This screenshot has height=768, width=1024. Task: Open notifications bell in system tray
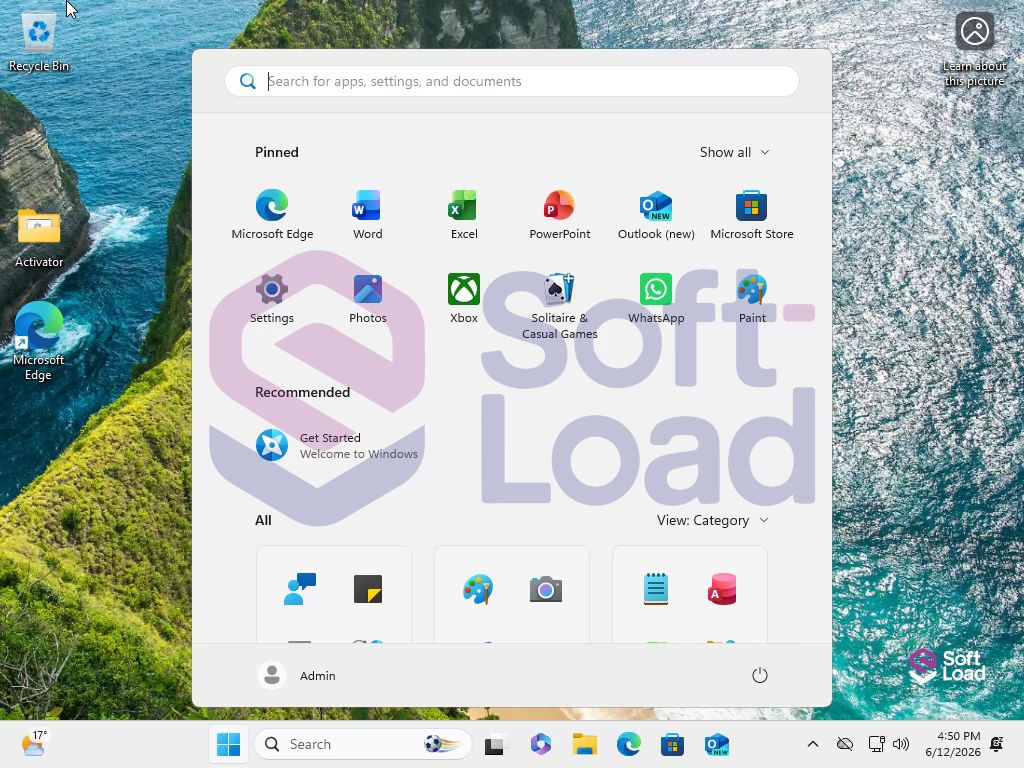click(997, 744)
